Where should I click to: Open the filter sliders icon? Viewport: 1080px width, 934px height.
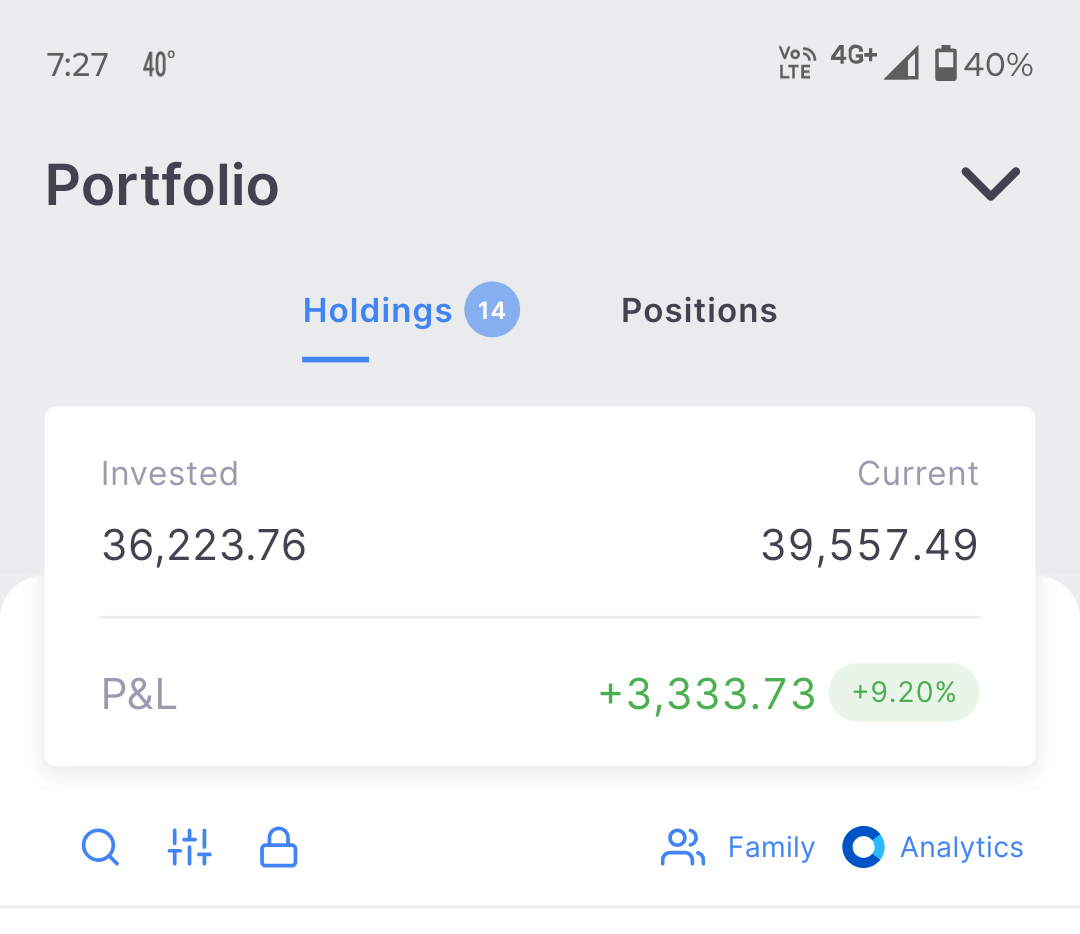coord(189,847)
